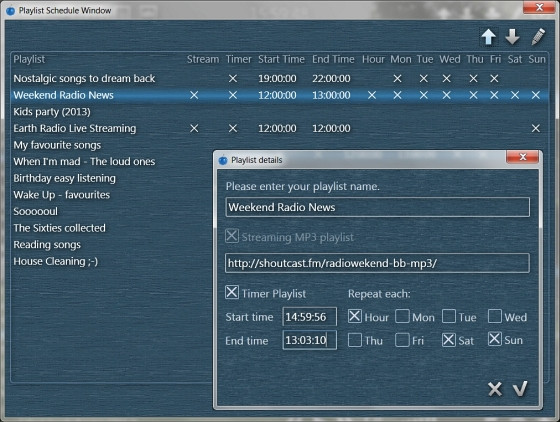This screenshot has height=422, width=560.
Task: Edit the selected playlist via the pencil icon
Action: pyautogui.click(x=538, y=37)
